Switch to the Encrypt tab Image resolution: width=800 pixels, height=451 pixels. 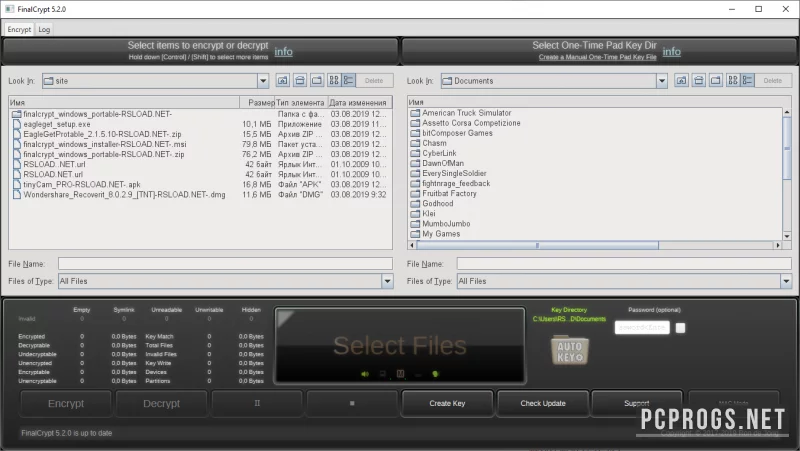pyautogui.click(x=19, y=30)
